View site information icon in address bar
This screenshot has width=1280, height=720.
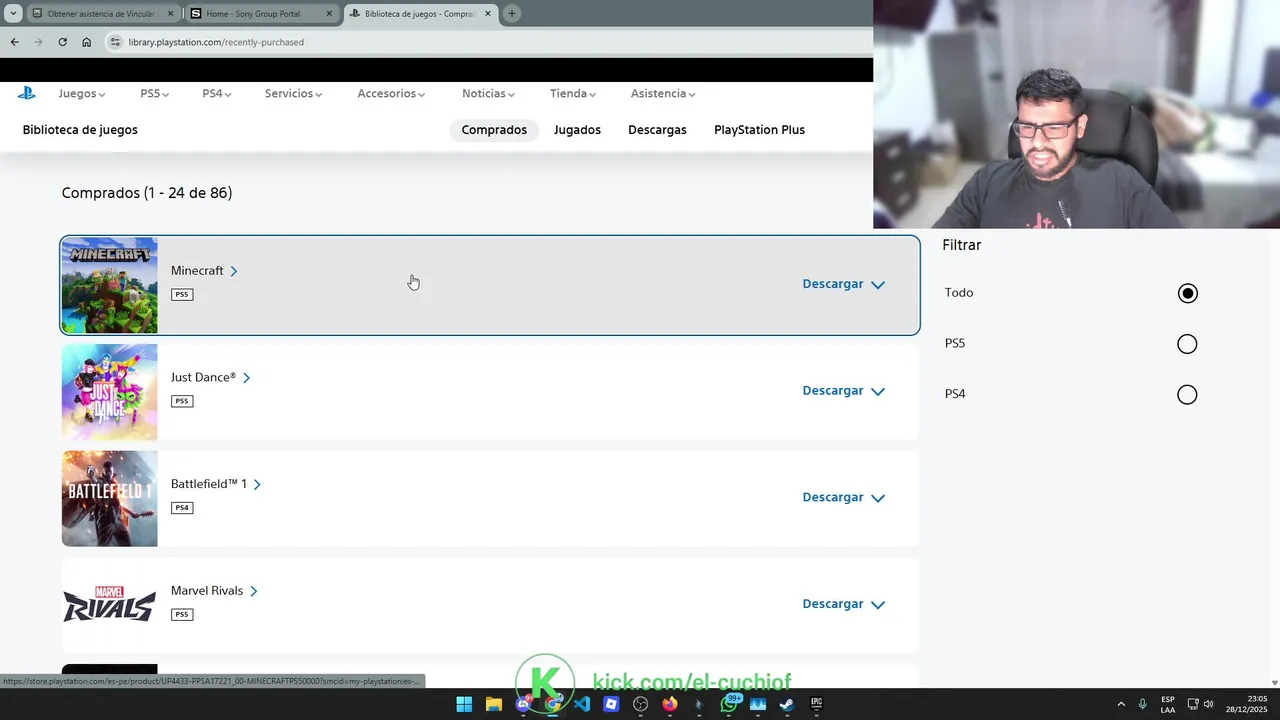[115, 42]
